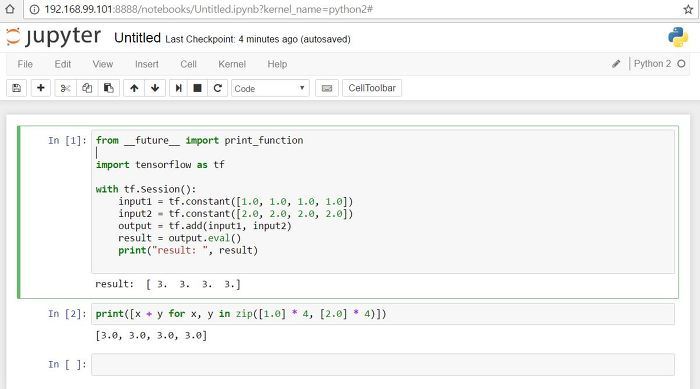
Task: Click the save and checkpoint icon
Action: tap(17, 88)
